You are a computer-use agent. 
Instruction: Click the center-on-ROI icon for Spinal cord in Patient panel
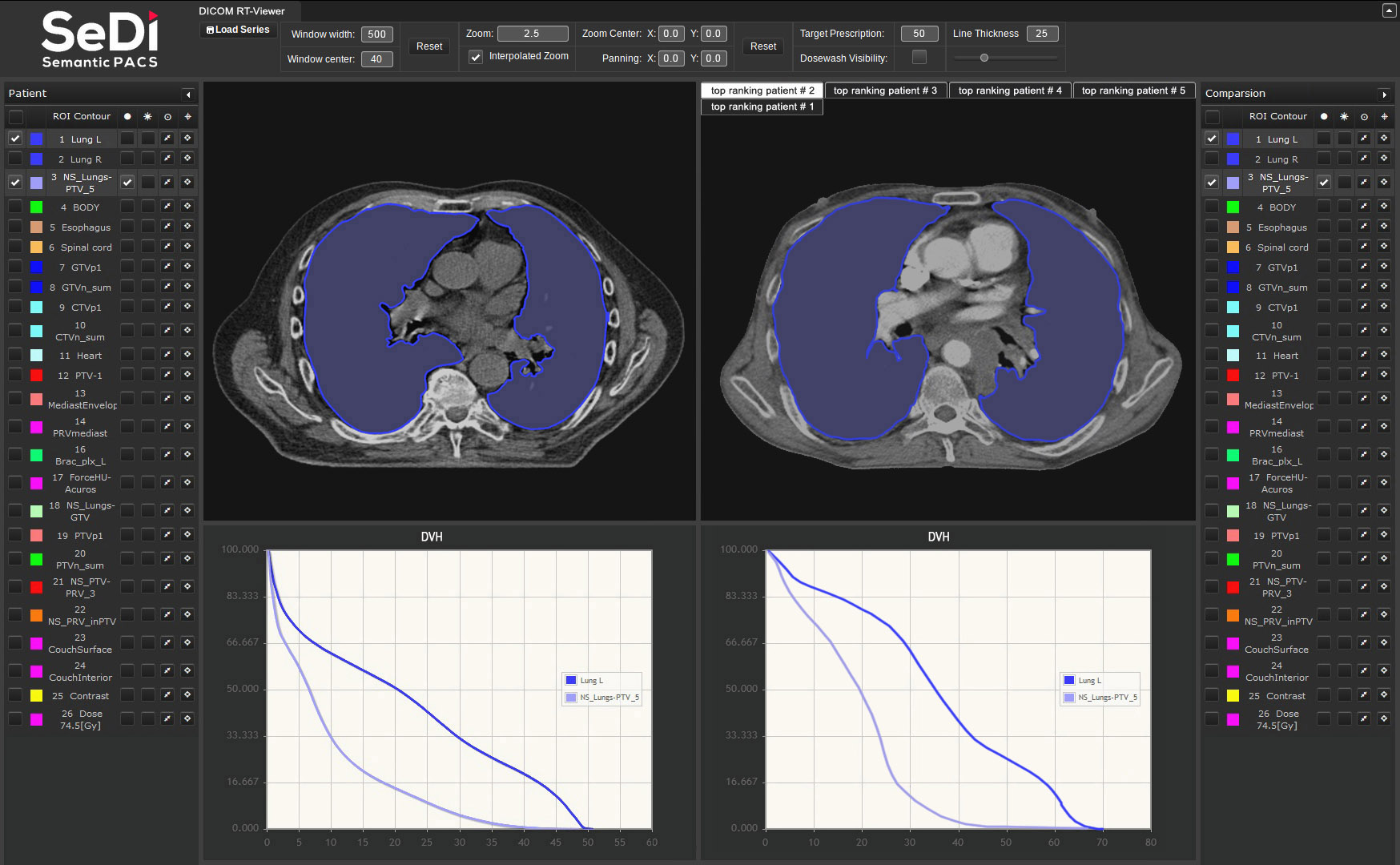187,247
